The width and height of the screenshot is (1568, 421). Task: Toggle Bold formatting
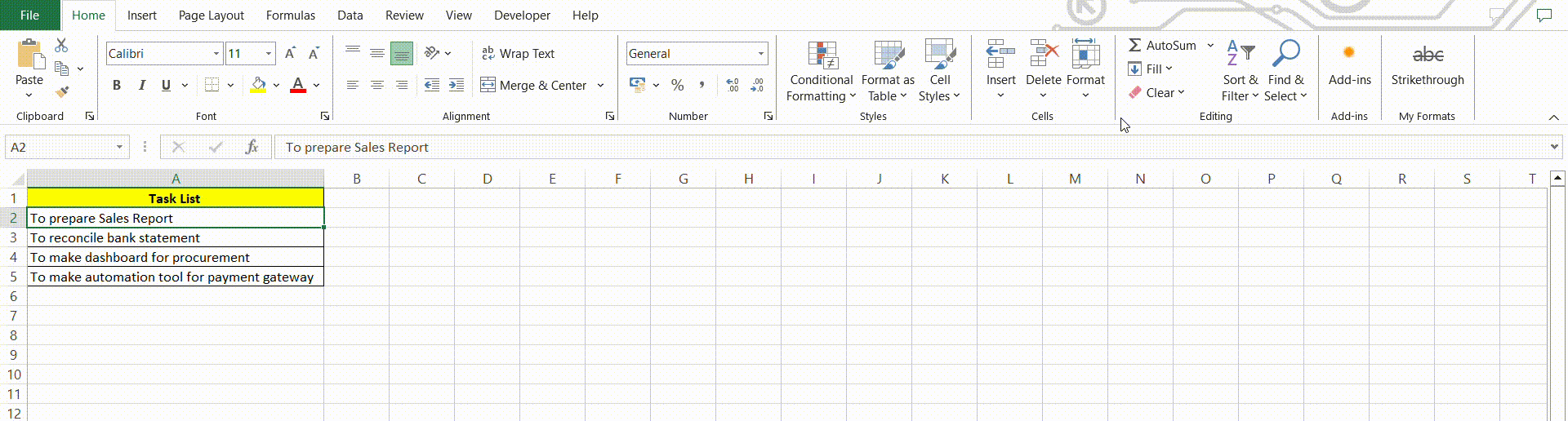pyautogui.click(x=117, y=85)
